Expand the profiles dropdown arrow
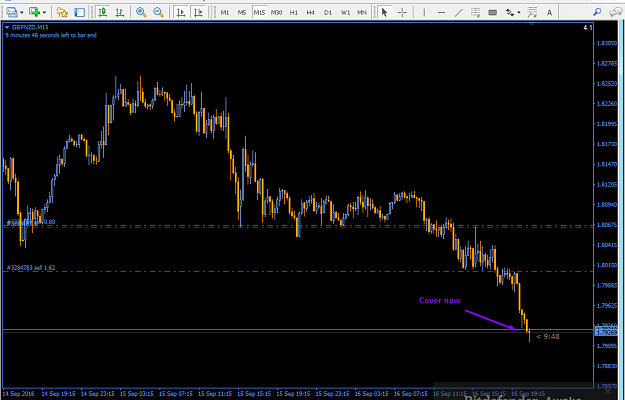This screenshot has height=400, width=625. tap(22, 13)
